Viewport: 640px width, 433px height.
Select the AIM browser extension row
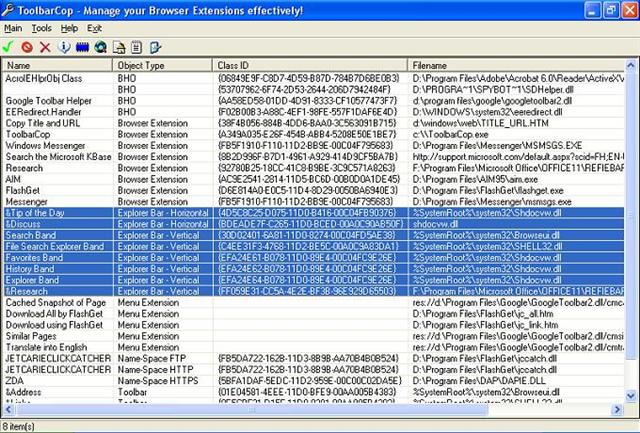pyautogui.click(x=313, y=179)
